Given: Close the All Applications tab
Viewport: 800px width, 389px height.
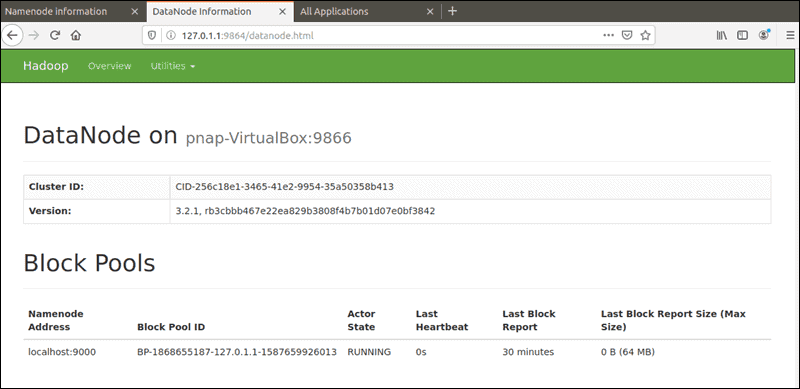Looking at the screenshot, I should 430,11.
